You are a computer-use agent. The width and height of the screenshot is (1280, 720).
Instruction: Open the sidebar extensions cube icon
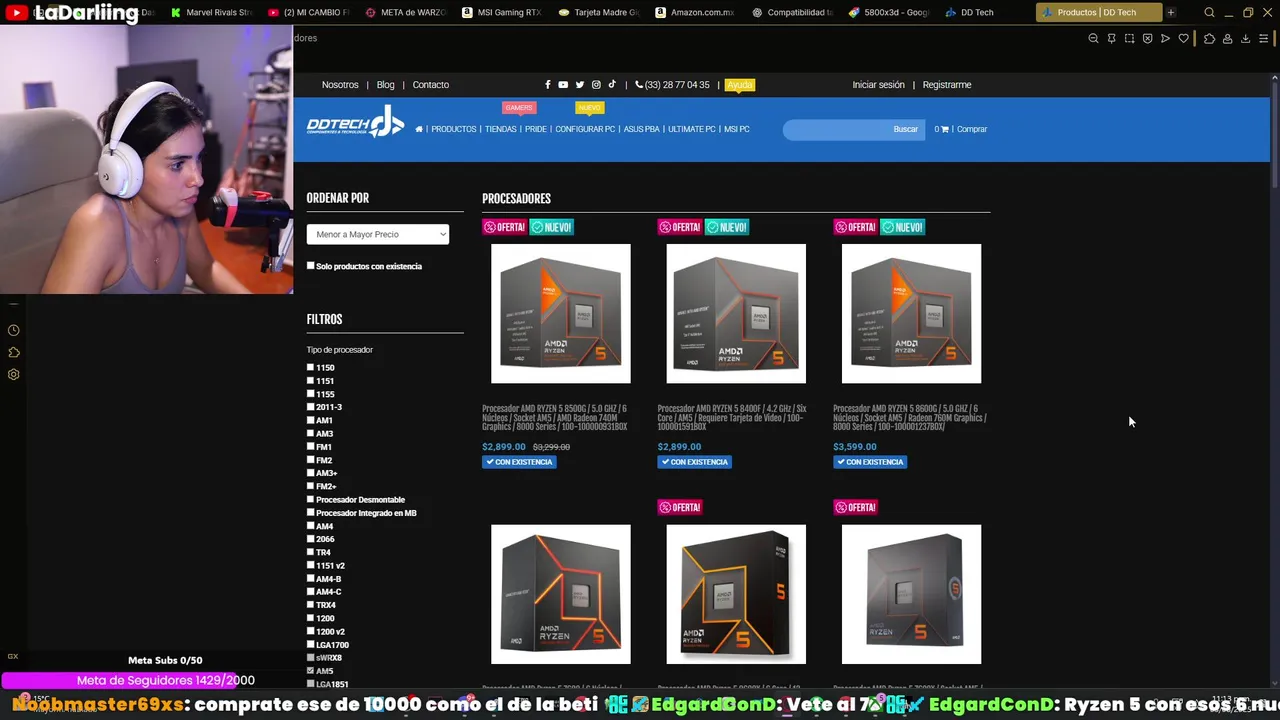point(13,352)
